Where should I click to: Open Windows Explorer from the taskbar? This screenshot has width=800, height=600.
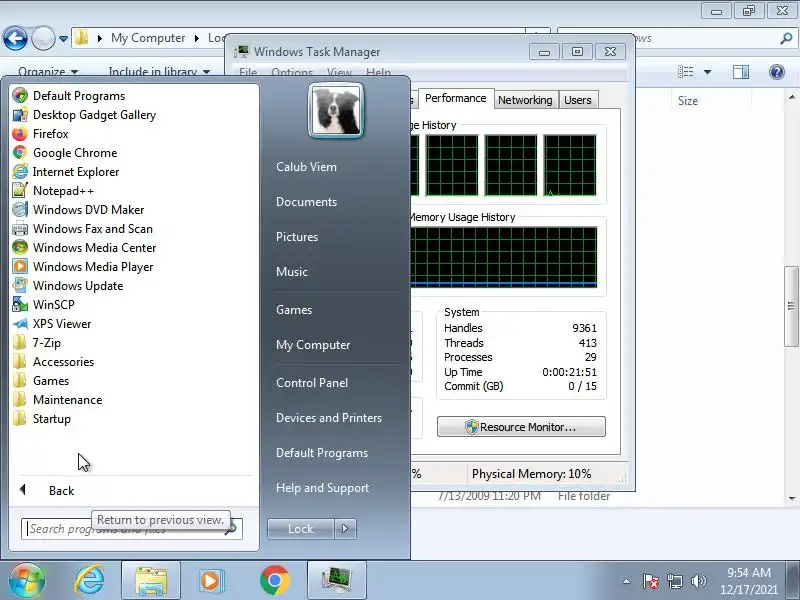coord(151,581)
